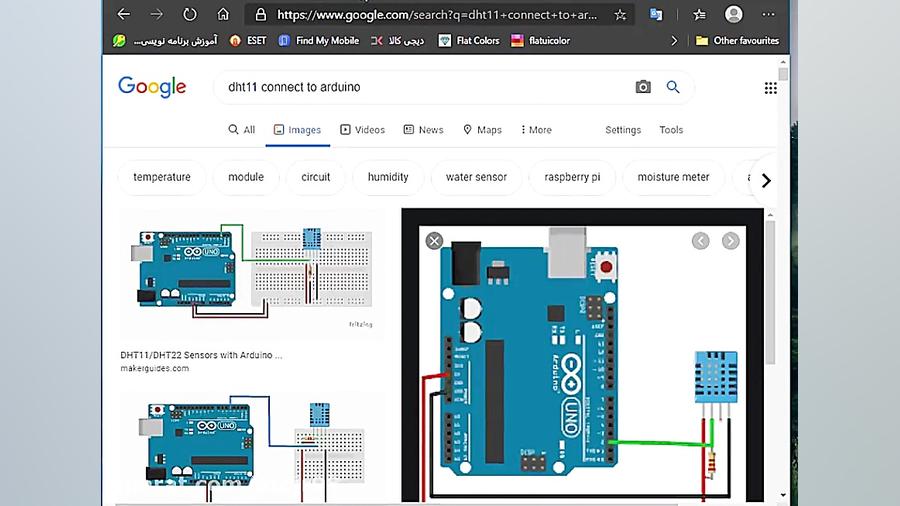Show the next image in preview

[731, 241]
